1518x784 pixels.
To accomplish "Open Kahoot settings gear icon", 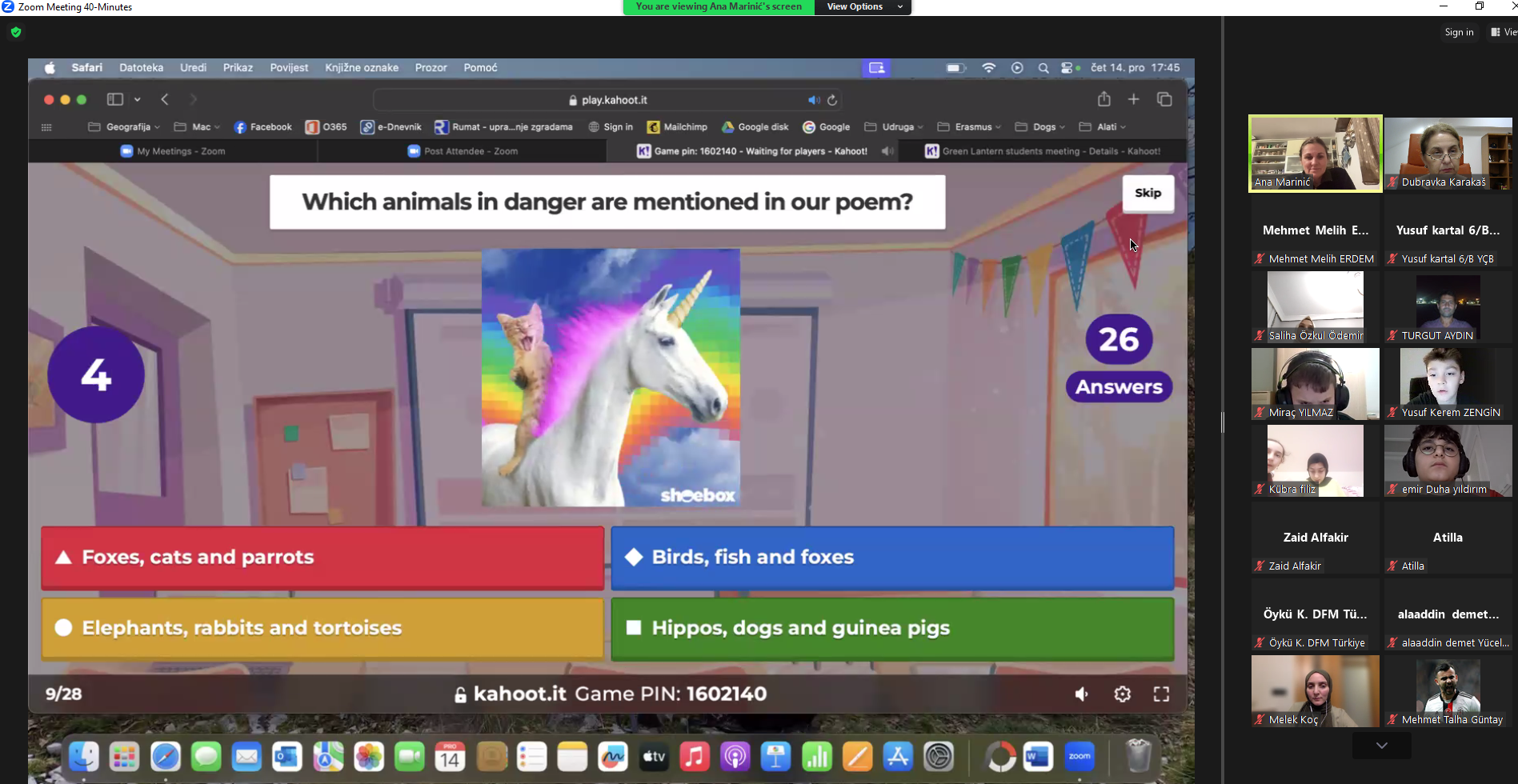I will [x=1123, y=694].
